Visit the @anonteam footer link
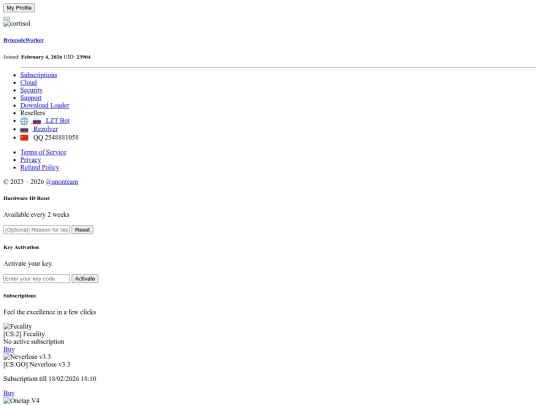This screenshot has width=540, height=405. (62, 181)
